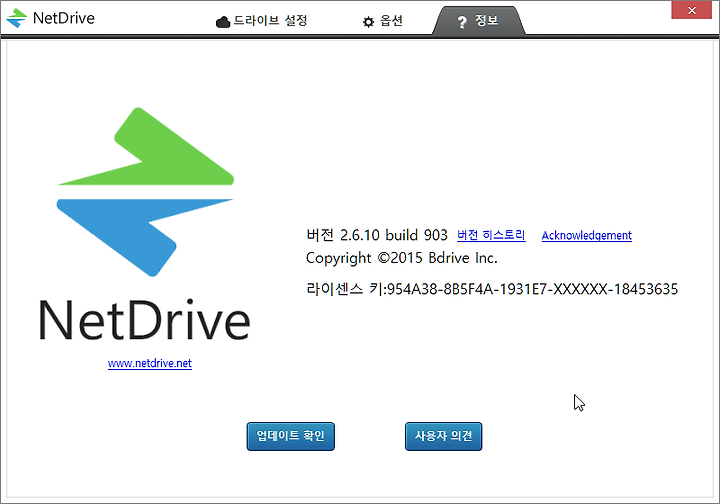Select the 정보 tab
The image size is (720, 504).
478,21
